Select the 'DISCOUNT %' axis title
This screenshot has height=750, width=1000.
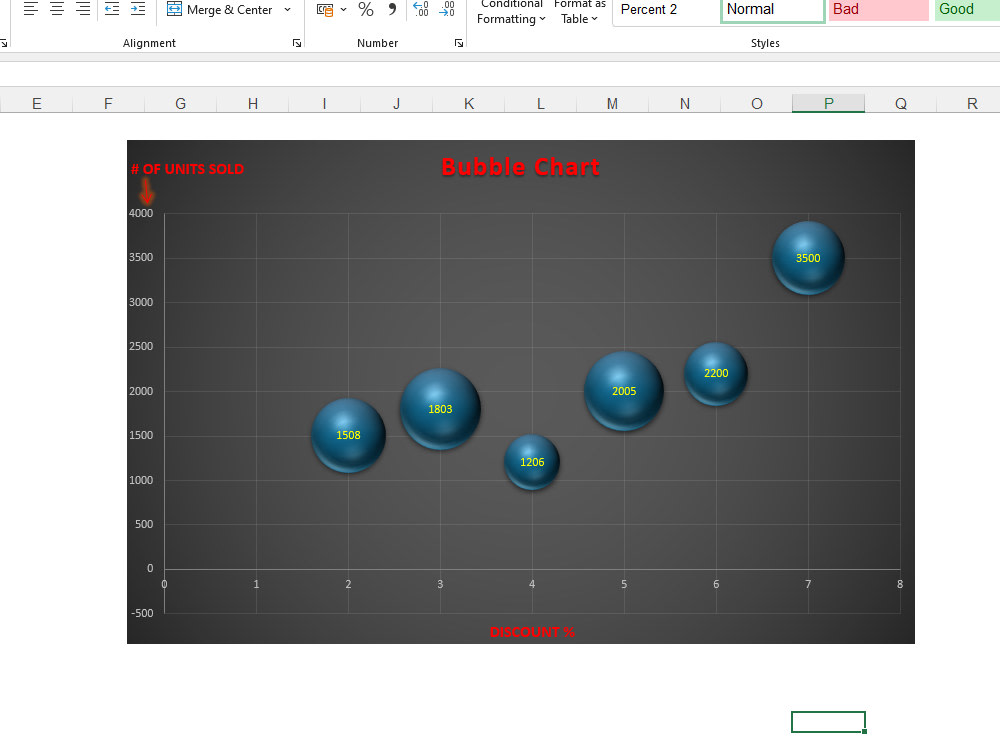coord(532,632)
